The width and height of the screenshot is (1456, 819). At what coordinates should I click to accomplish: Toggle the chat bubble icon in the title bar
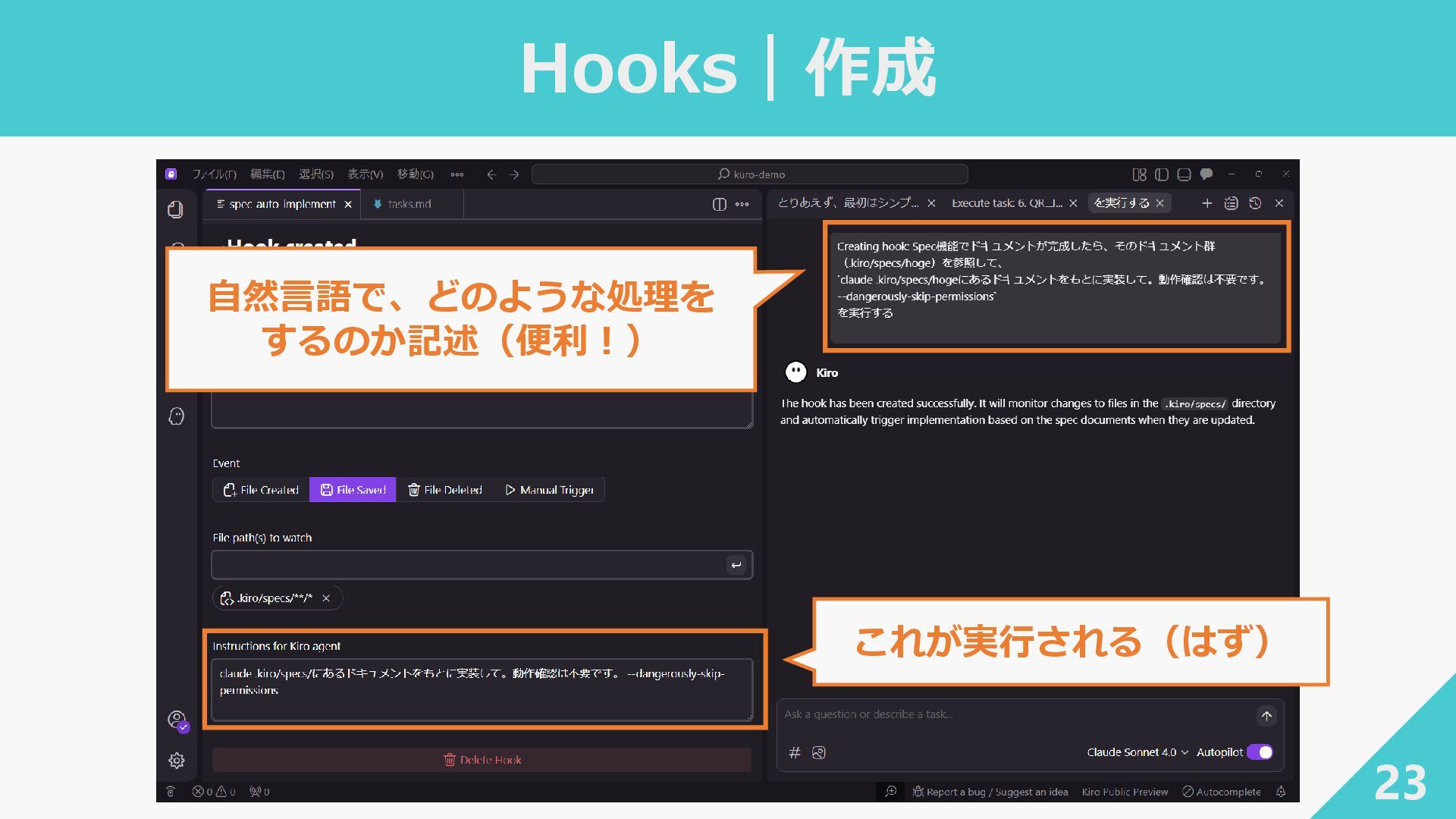pyautogui.click(x=1207, y=174)
